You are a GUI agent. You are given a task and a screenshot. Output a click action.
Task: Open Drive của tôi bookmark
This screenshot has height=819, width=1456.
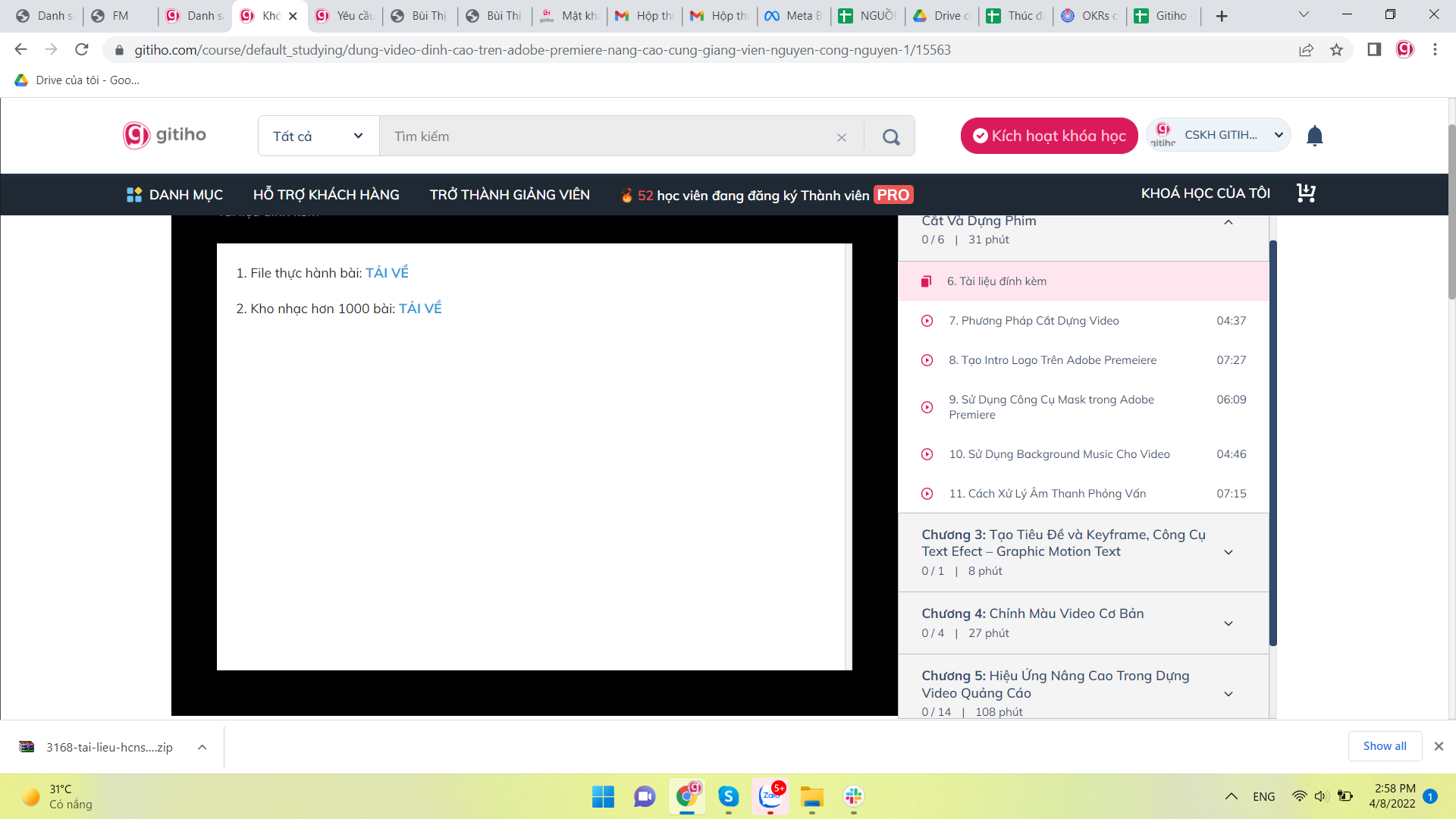tap(77, 80)
